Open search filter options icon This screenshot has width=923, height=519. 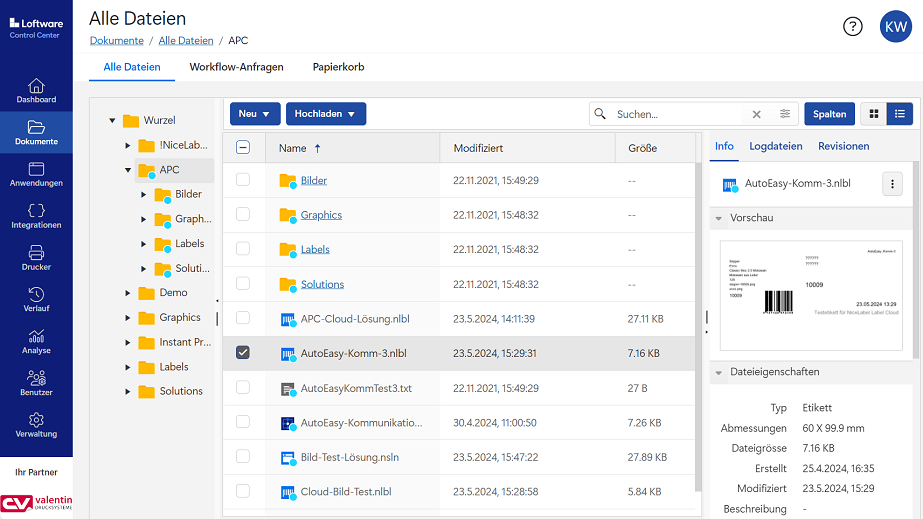point(785,114)
